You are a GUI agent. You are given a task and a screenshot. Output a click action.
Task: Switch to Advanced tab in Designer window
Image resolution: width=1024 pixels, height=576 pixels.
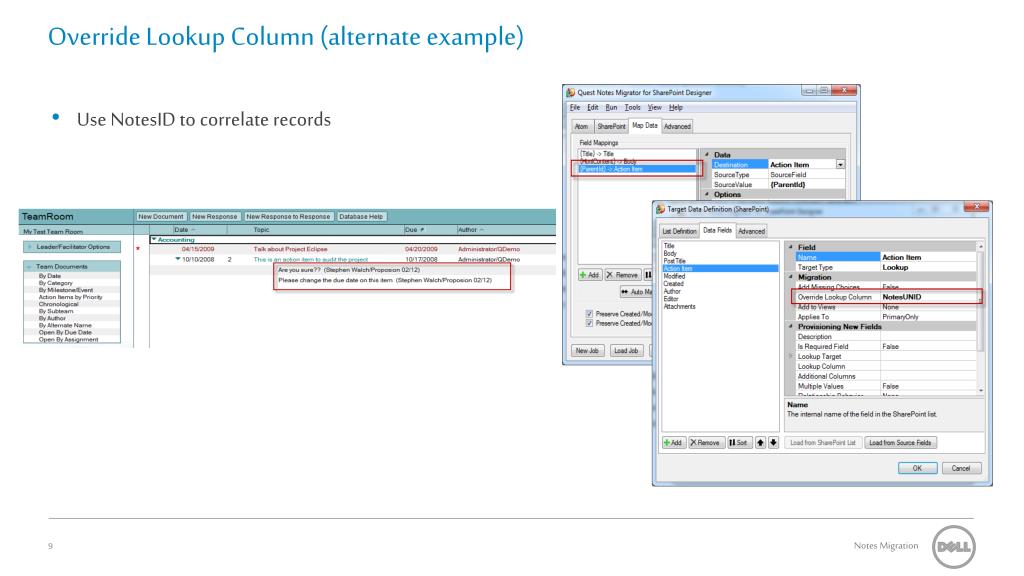(x=677, y=127)
